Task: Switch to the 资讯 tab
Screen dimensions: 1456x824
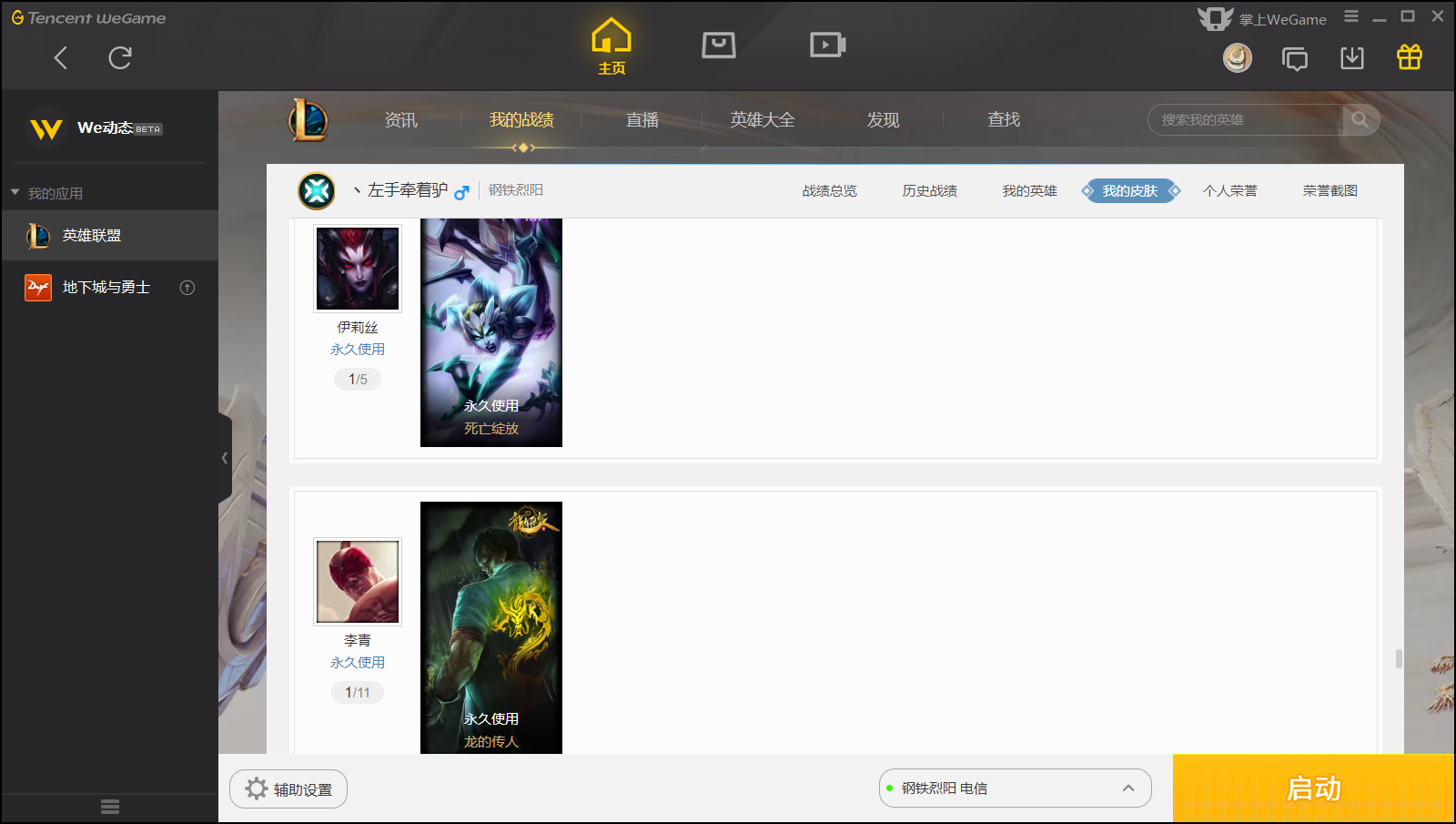Action: click(x=400, y=120)
